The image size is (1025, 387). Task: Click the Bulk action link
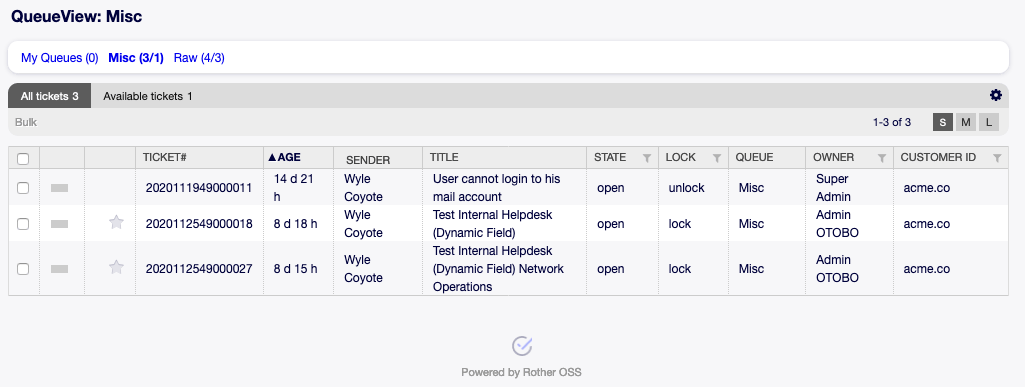click(26, 122)
